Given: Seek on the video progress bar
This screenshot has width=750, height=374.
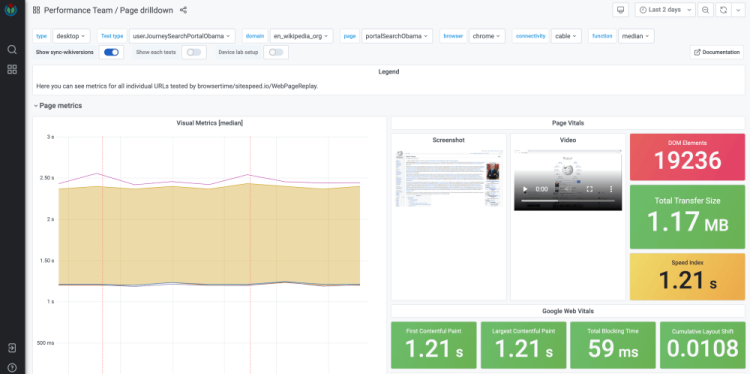Looking at the screenshot, I should coord(568,201).
